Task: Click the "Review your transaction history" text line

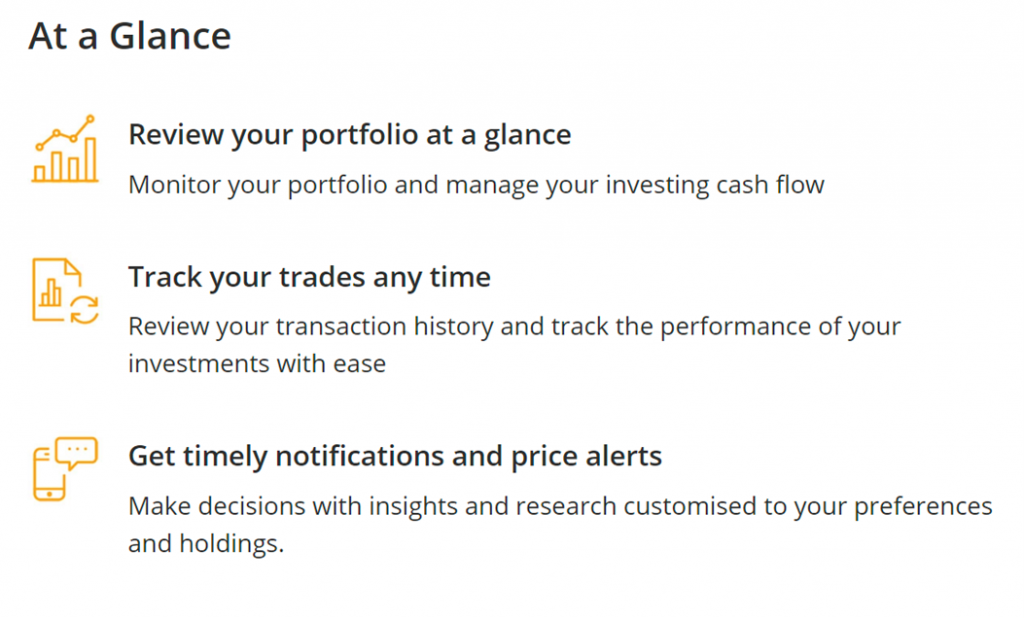Action: point(515,327)
